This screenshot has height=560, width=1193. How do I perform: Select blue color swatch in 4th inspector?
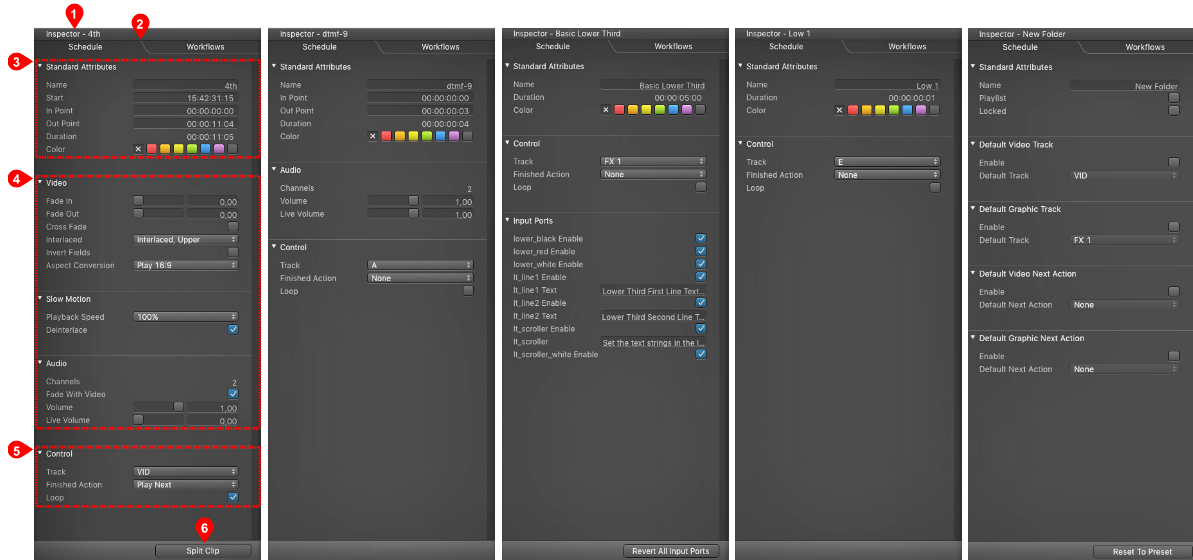(205, 148)
